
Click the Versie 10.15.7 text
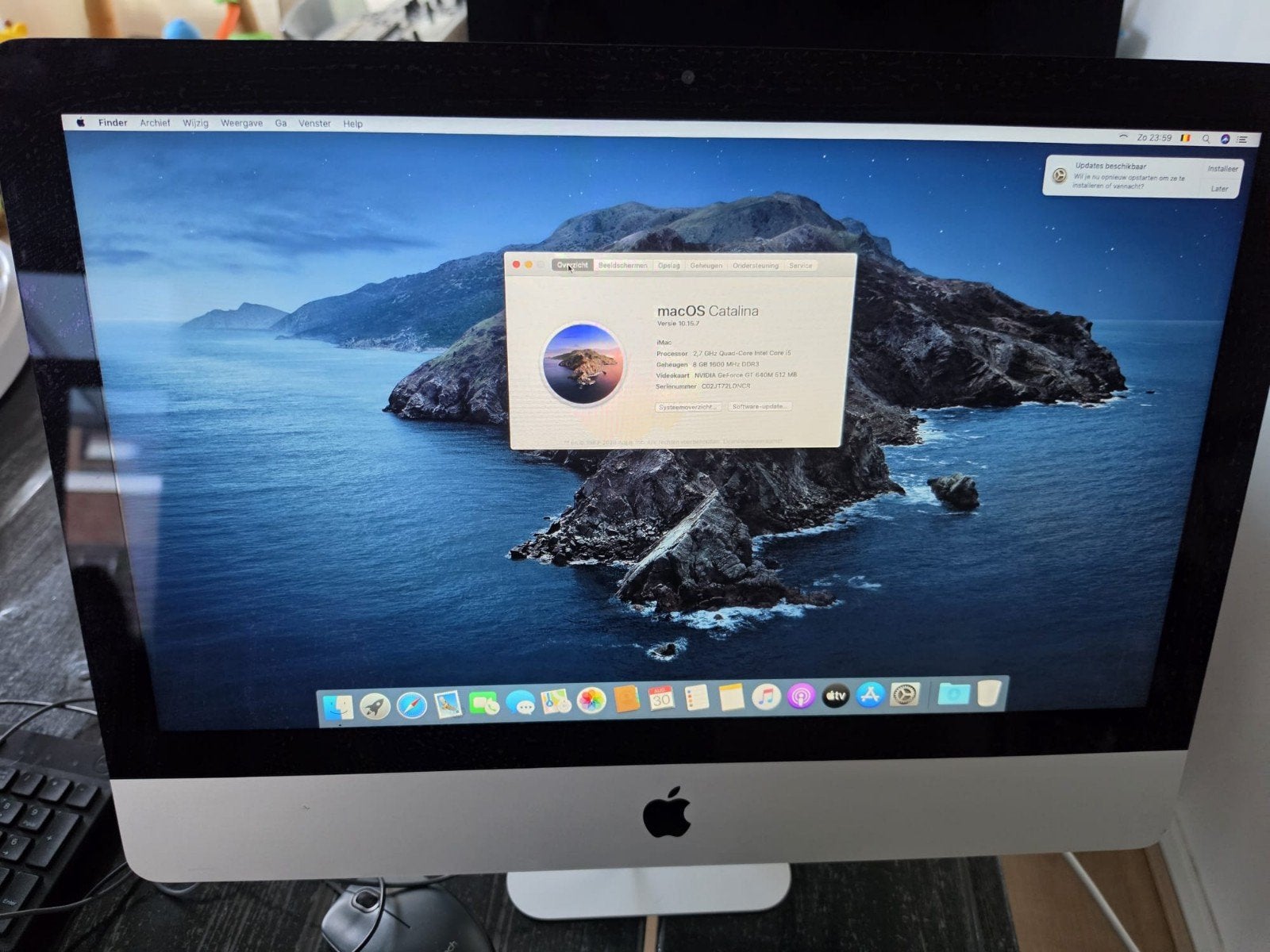(679, 324)
